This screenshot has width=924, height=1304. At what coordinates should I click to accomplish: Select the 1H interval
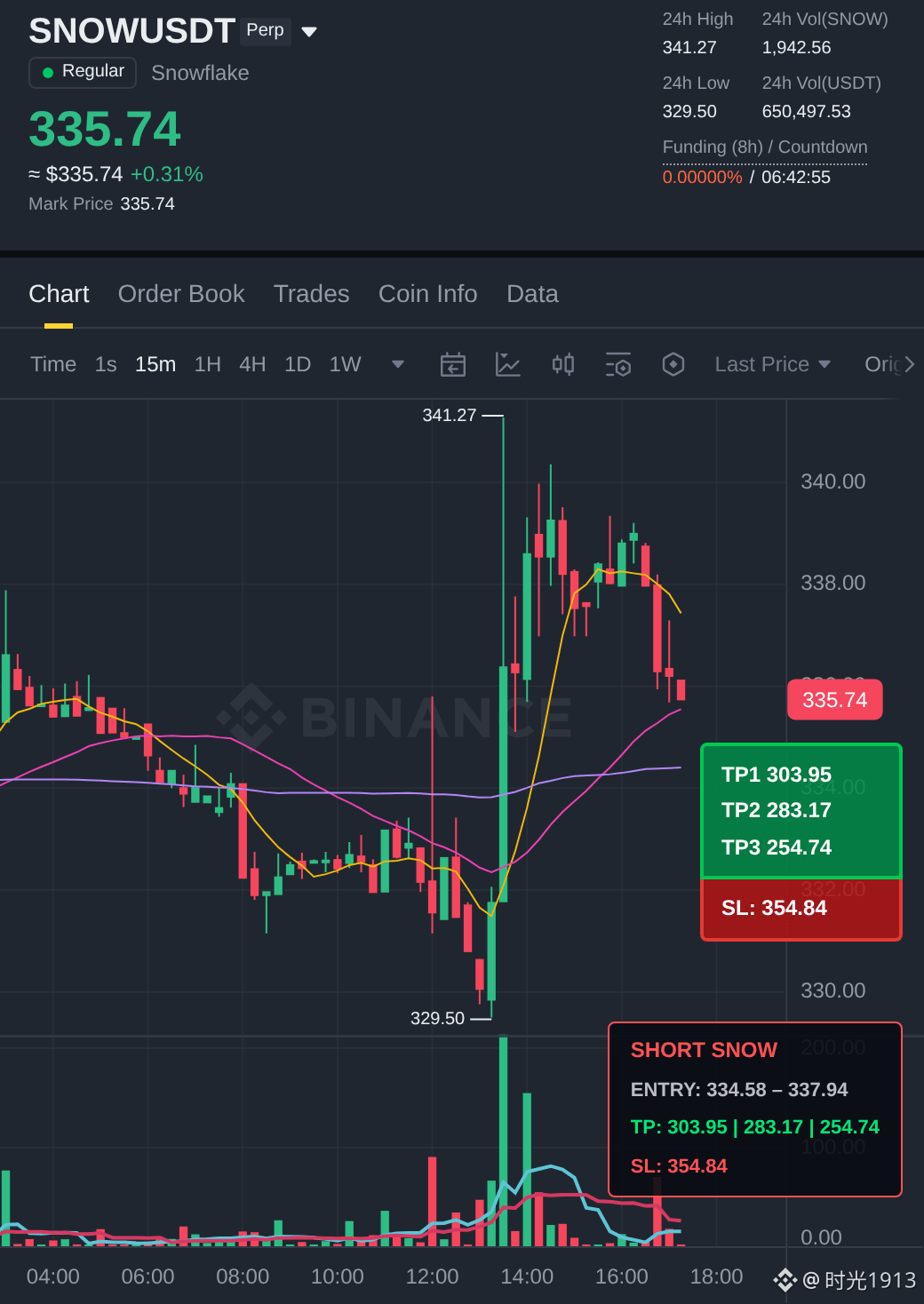pyautogui.click(x=208, y=364)
